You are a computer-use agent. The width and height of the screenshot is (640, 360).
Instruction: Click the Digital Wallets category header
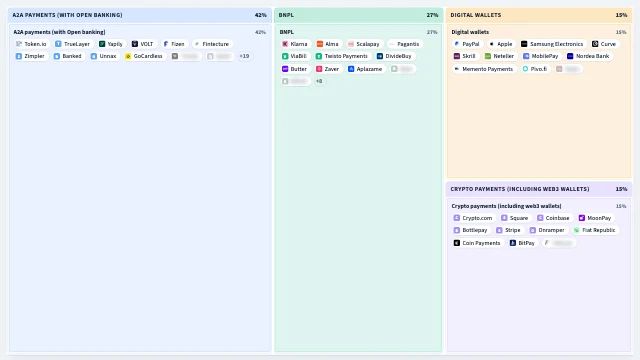(539, 15)
